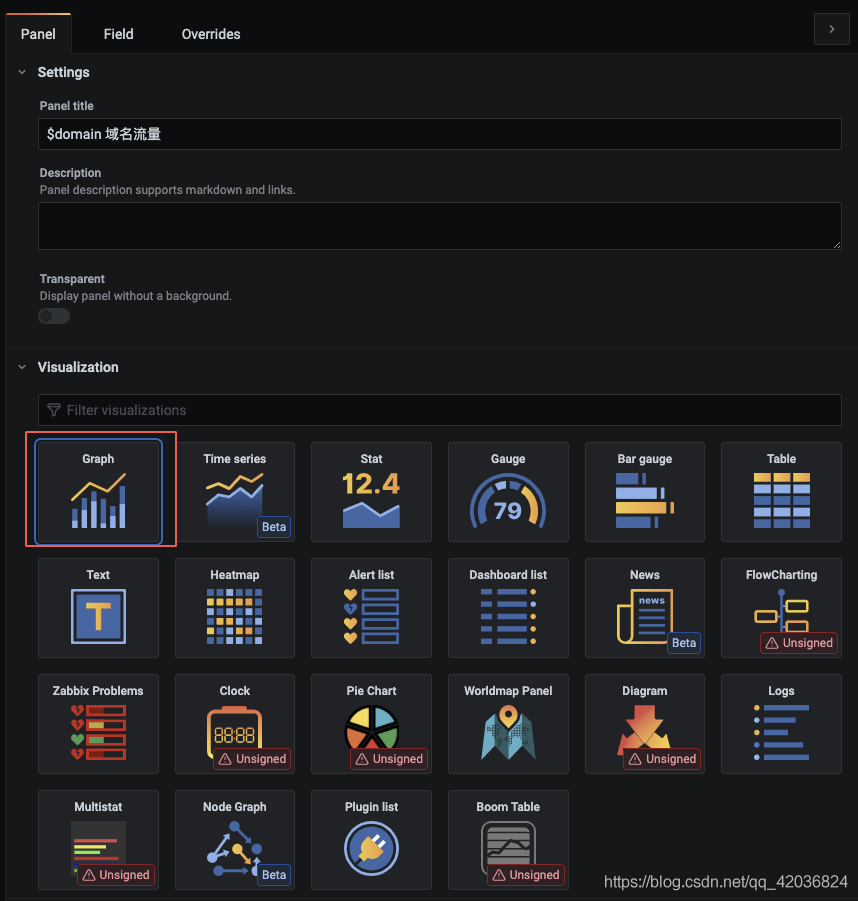Image resolution: width=858 pixels, height=901 pixels.
Task: Collapse the options pane with arrow button
Action: (832, 29)
